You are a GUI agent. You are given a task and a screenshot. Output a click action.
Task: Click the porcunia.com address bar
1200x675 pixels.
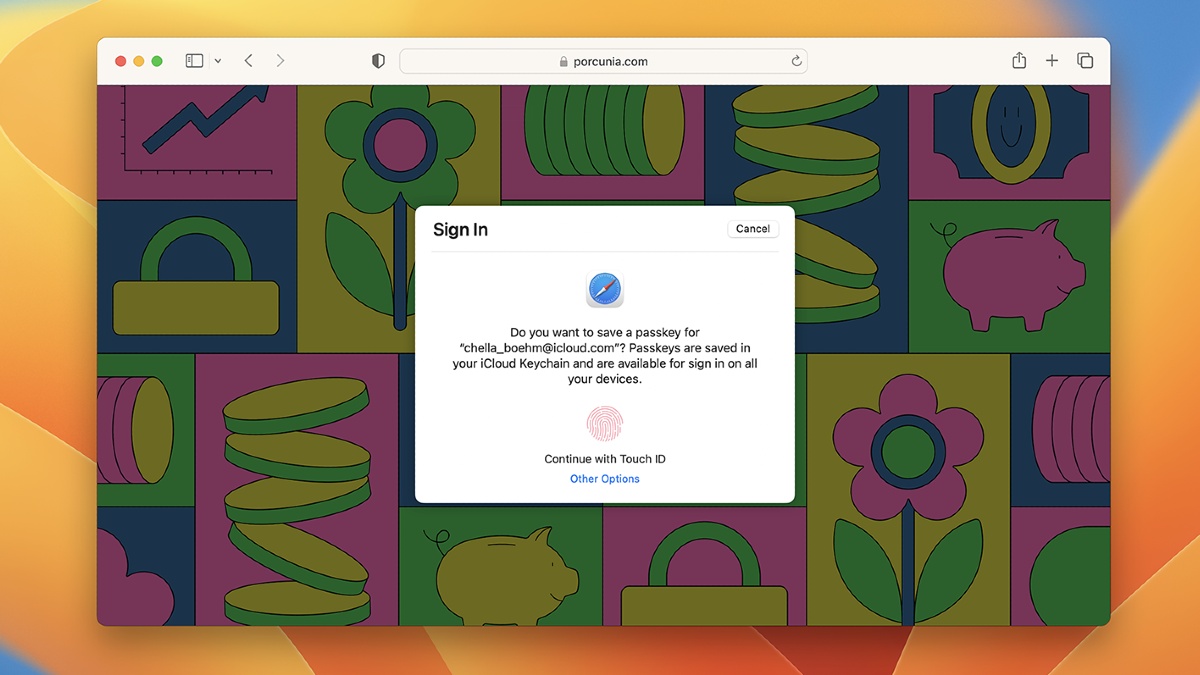pos(603,61)
